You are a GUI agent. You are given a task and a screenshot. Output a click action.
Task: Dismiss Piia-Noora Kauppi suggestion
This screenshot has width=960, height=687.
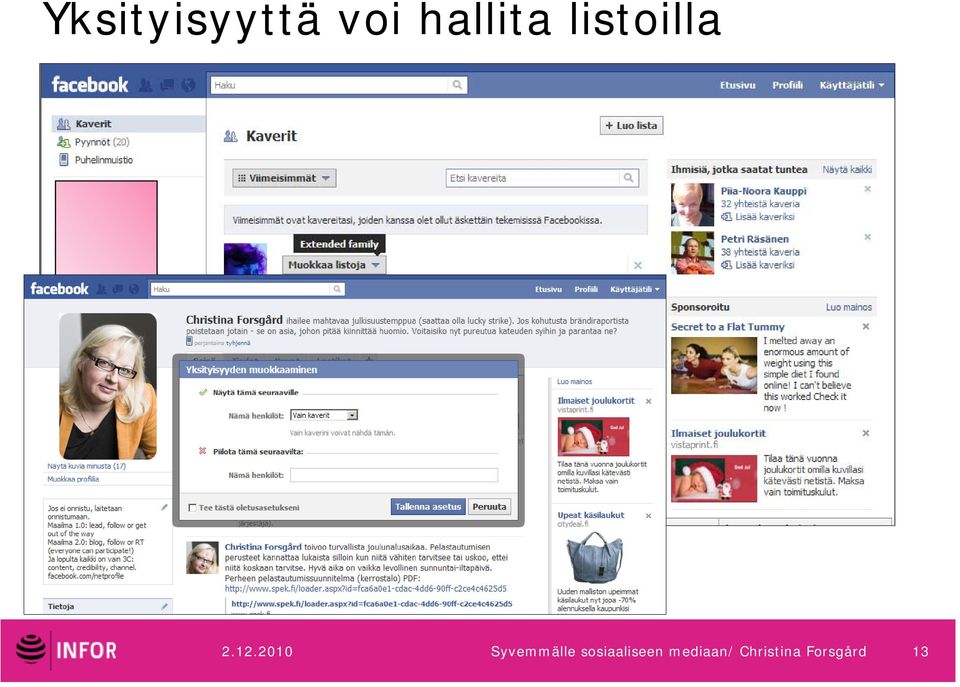[868, 189]
